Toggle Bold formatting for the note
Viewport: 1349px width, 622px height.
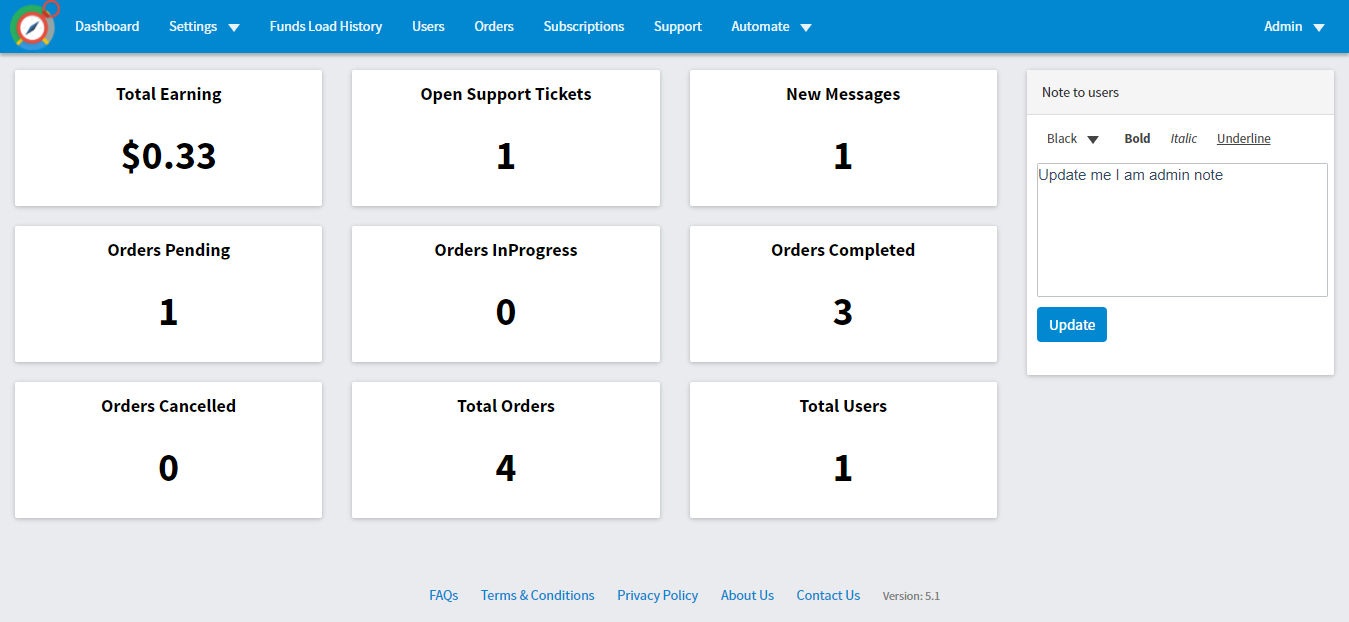click(1137, 139)
